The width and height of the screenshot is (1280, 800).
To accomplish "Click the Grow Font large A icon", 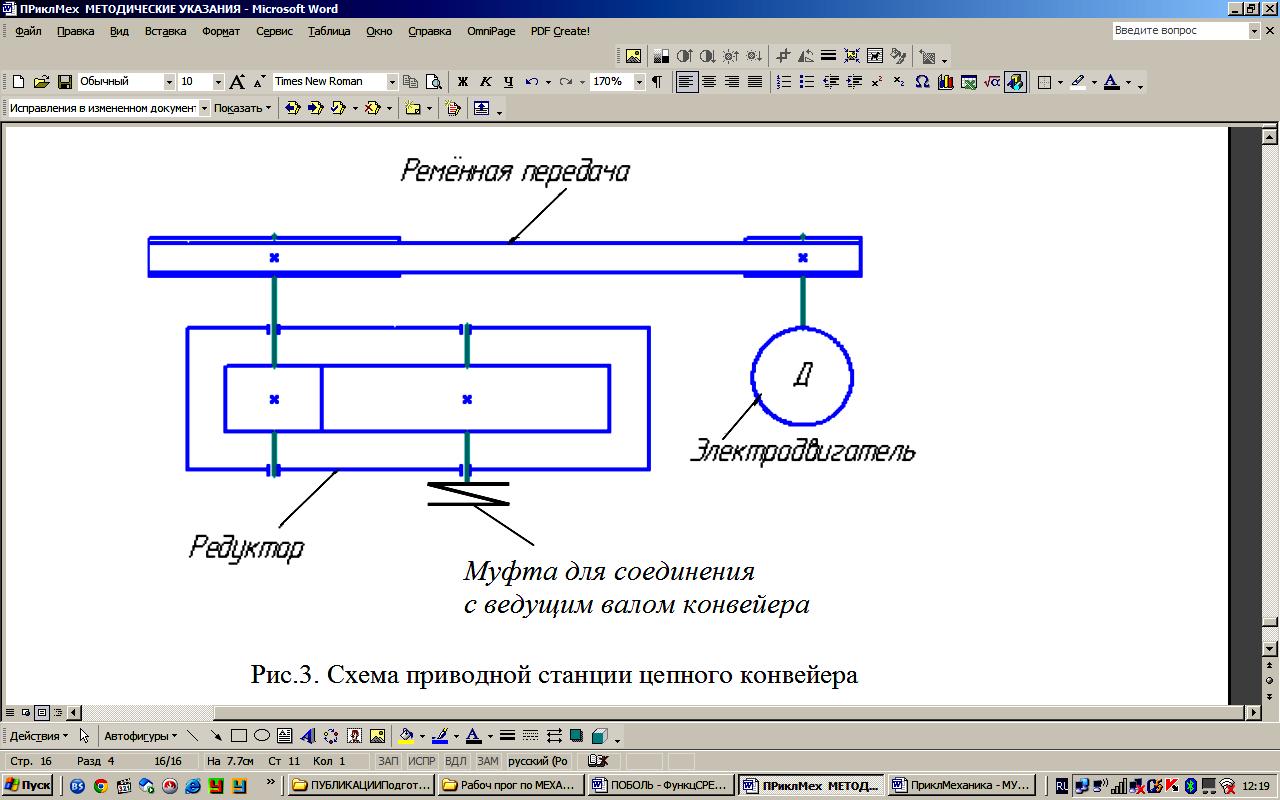I will click(x=237, y=82).
